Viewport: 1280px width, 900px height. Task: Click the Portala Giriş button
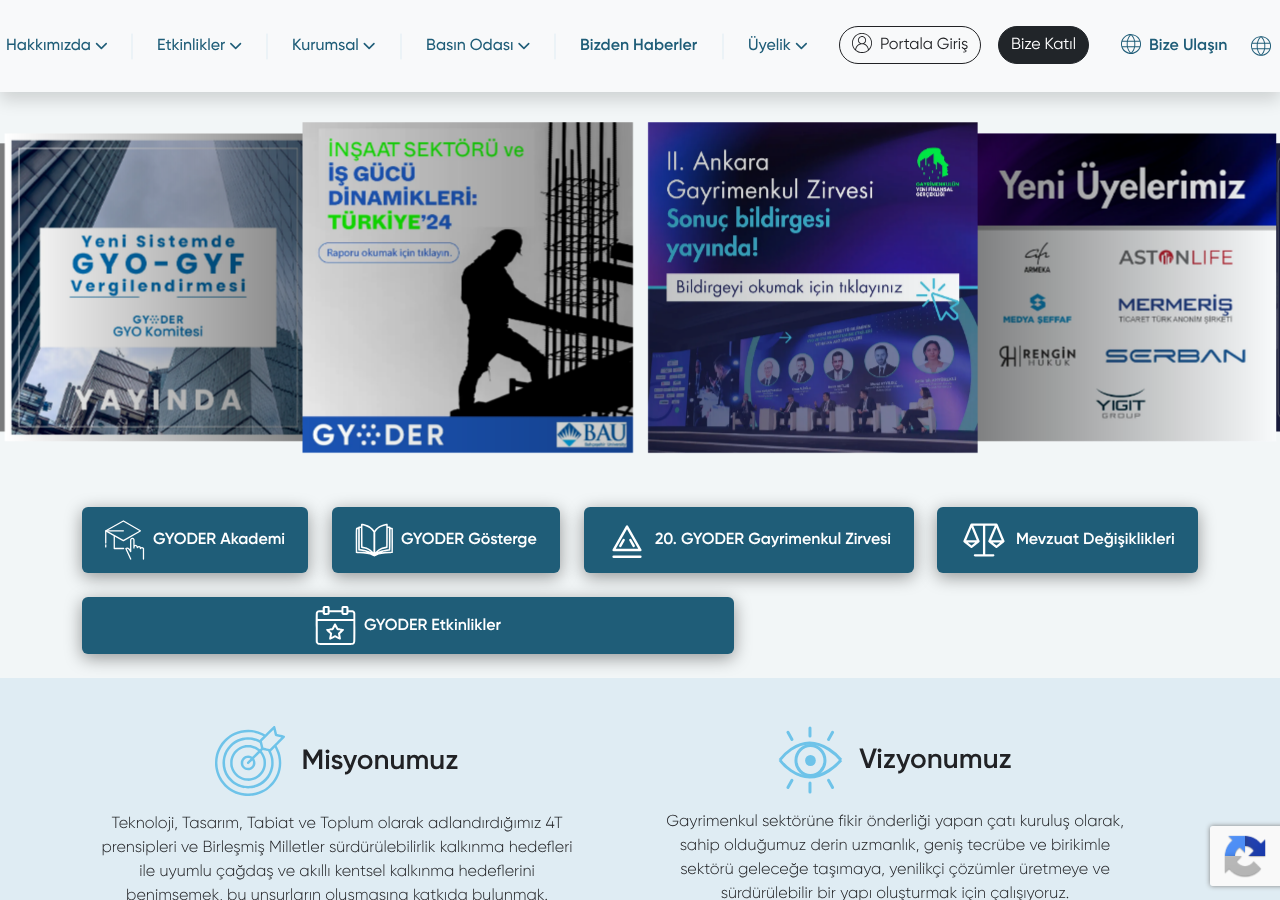(x=910, y=45)
